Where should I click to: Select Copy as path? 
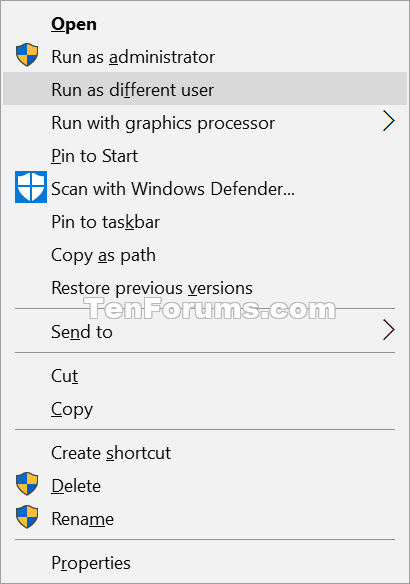tap(205, 255)
